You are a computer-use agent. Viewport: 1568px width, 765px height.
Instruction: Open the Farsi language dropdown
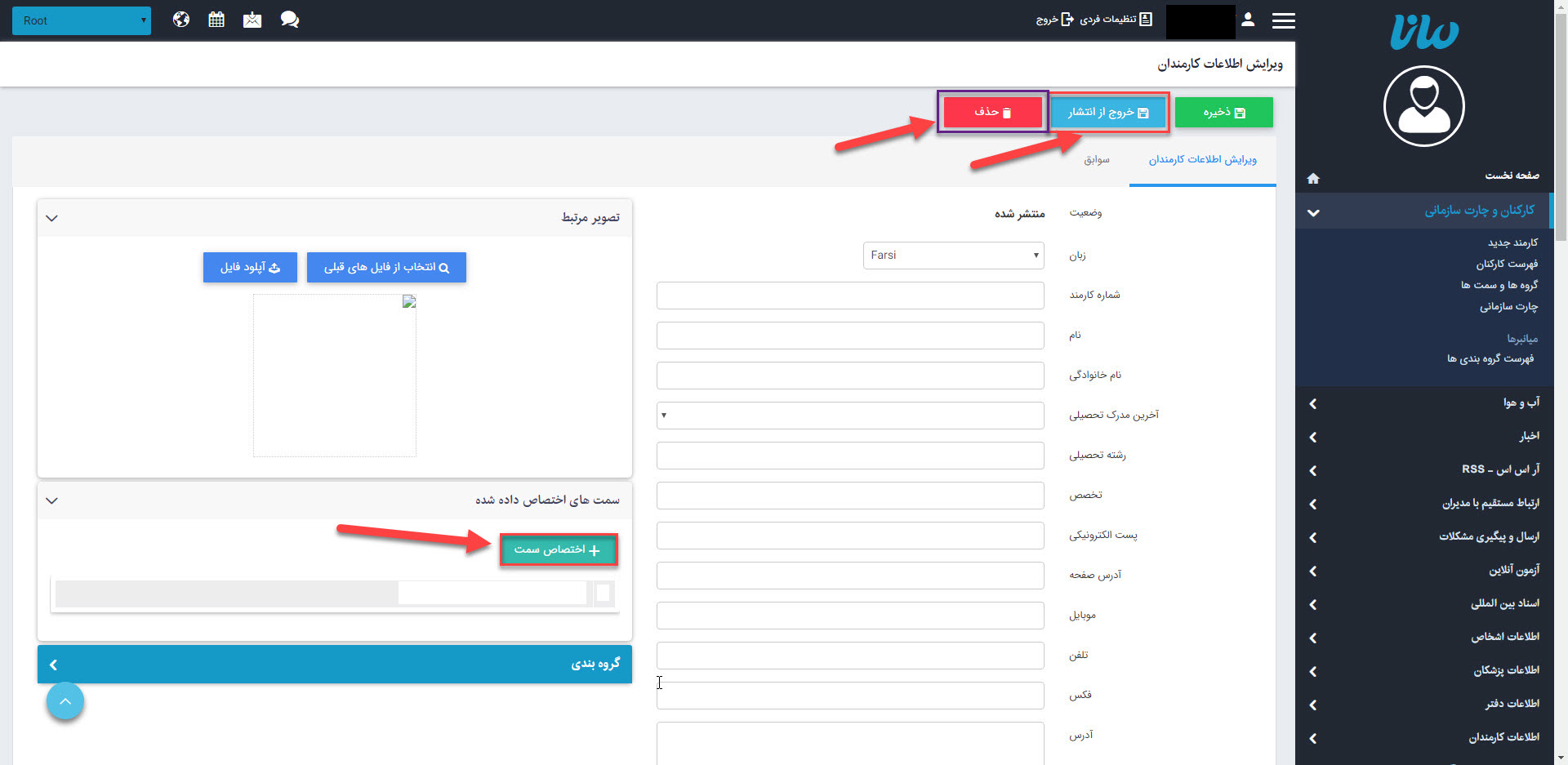click(x=953, y=255)
